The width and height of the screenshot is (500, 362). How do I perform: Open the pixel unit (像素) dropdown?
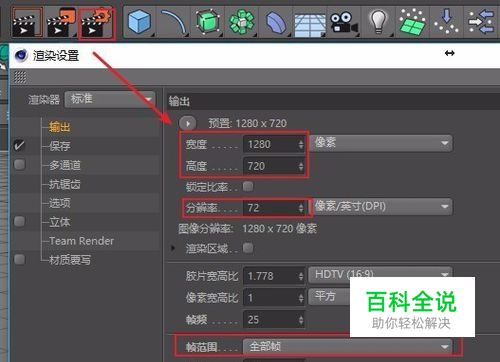tap(380, 143)
